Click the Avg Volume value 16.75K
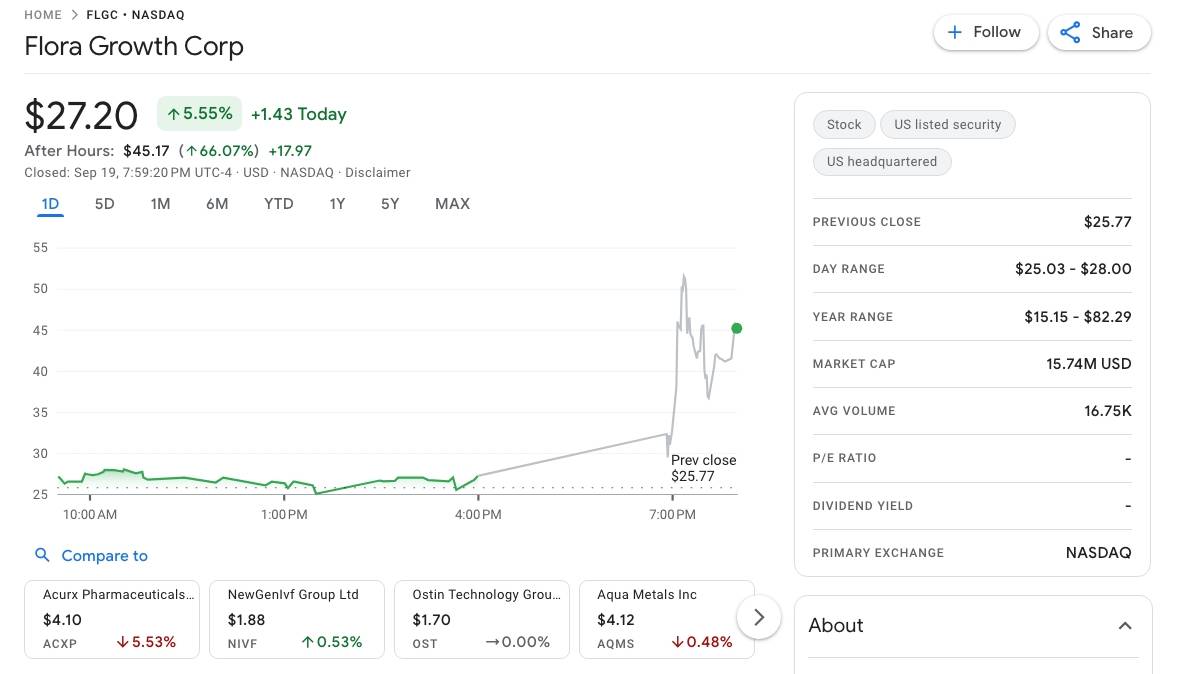Viewport: 1182px width, 674px height. [x=1107, y=411]
